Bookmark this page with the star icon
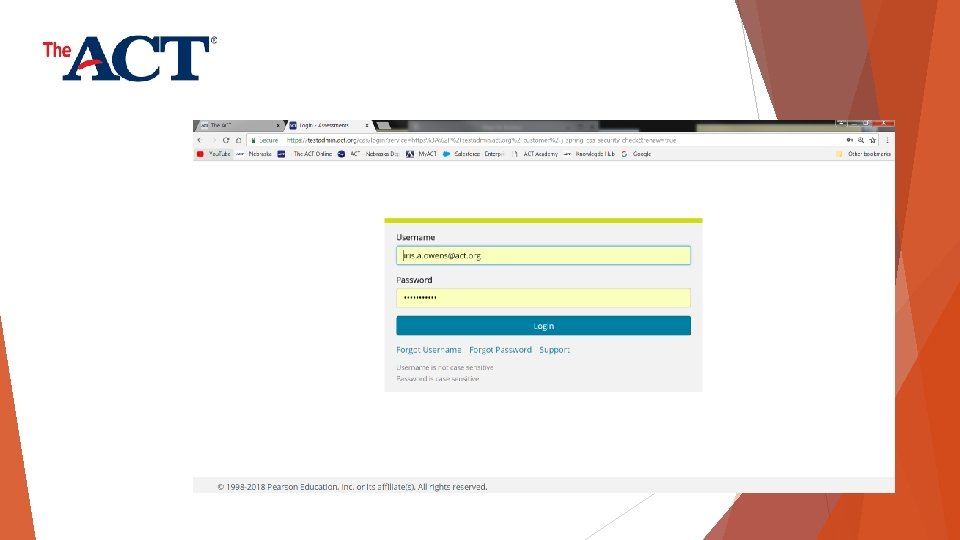 [872, 140]
